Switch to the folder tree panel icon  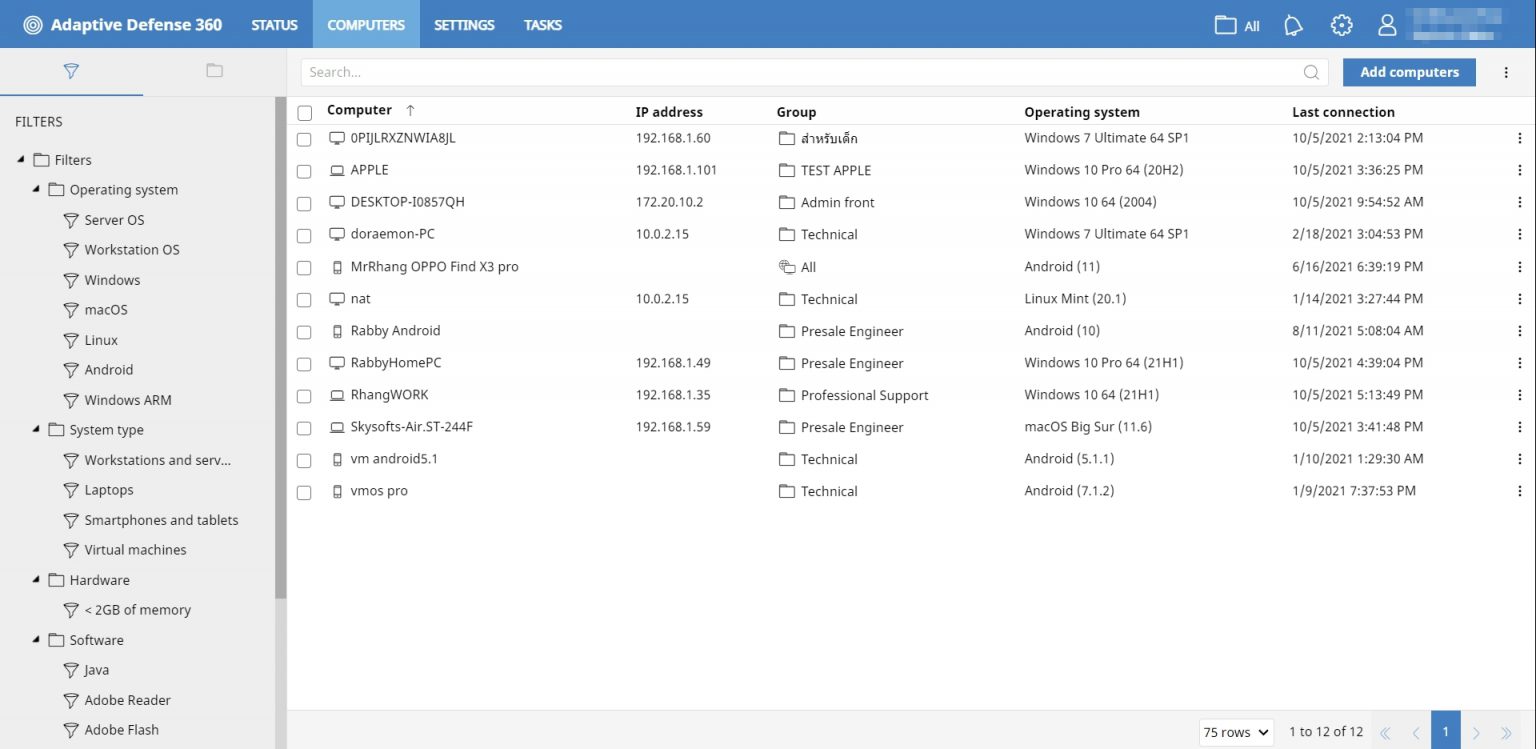tap(214, 71)
